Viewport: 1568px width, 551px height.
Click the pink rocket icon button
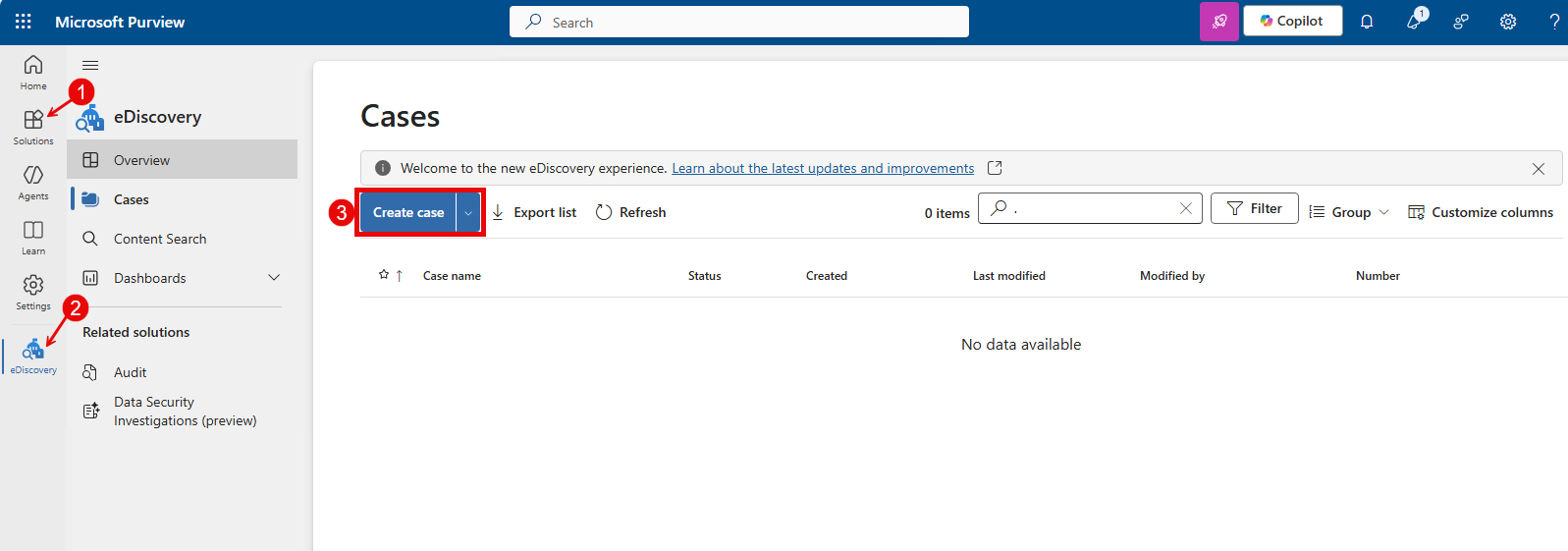coord(1218,22)
